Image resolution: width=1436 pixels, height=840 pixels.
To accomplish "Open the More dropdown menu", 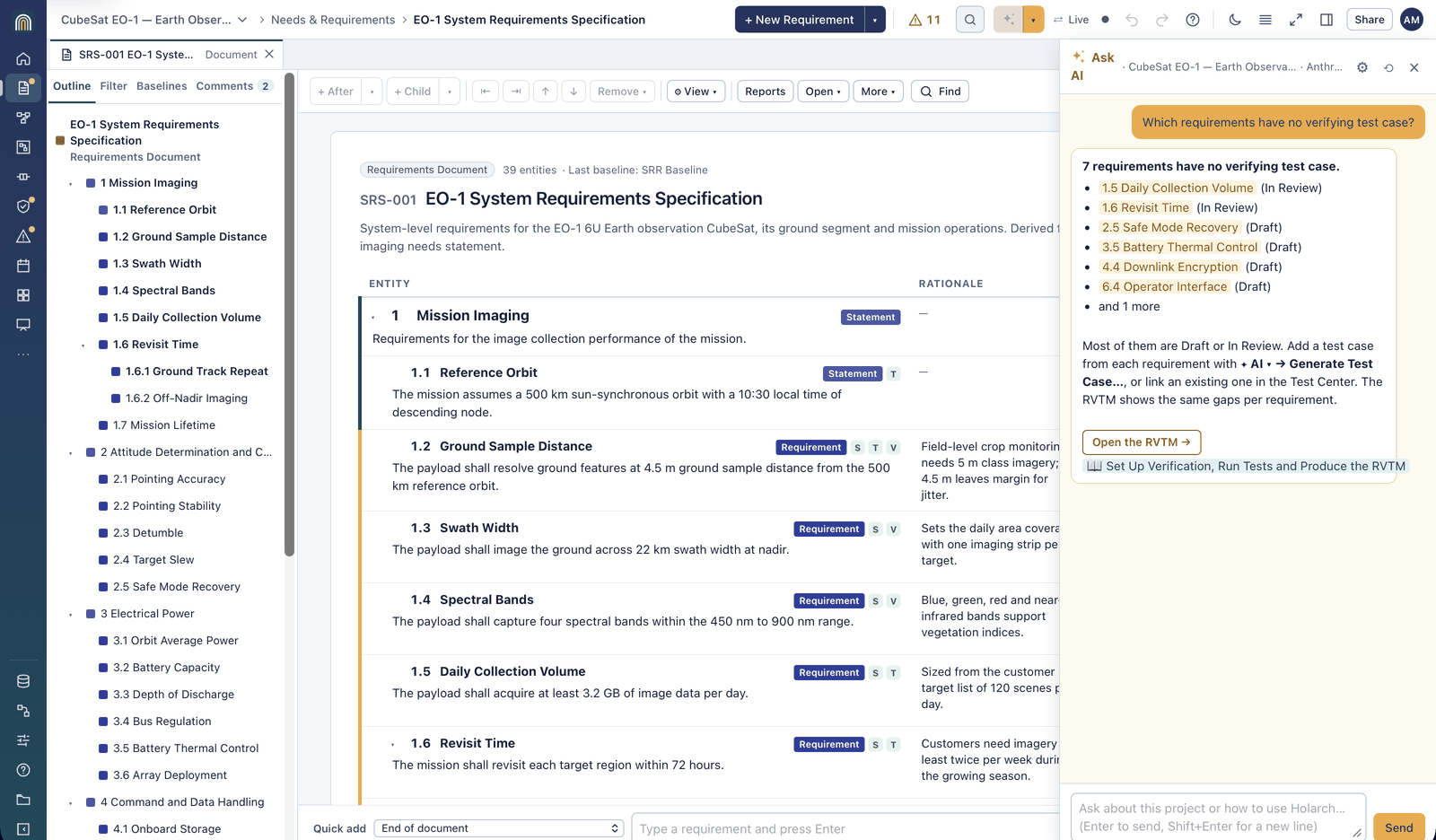I will [x=878, y=92].
